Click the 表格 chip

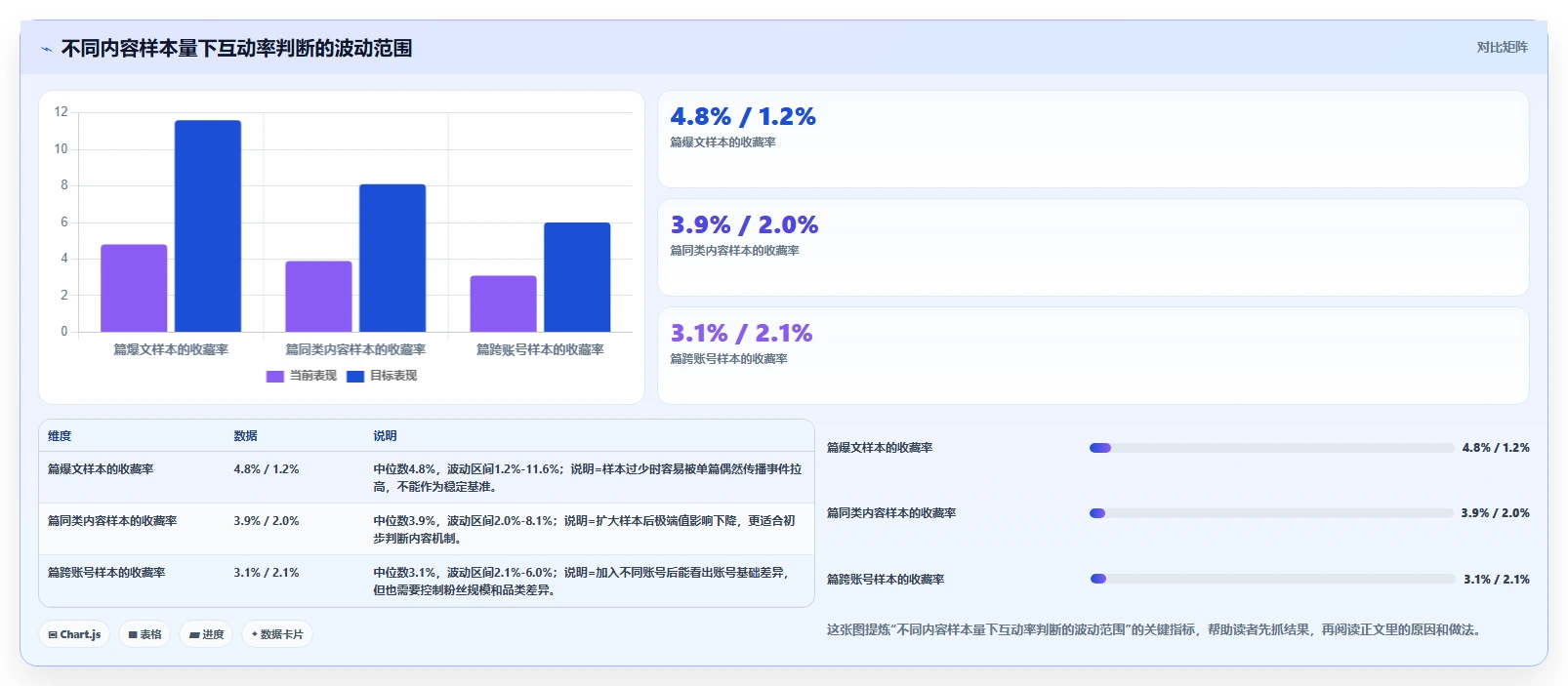click(x=144, y=634)
